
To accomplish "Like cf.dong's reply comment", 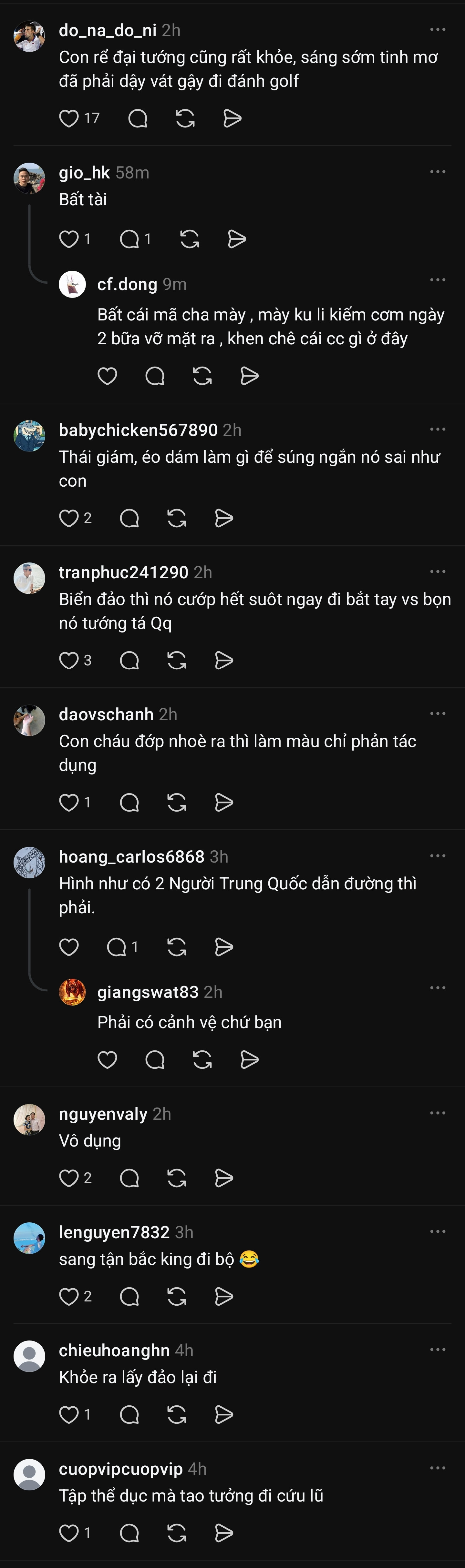I will (x=107, y=376).
